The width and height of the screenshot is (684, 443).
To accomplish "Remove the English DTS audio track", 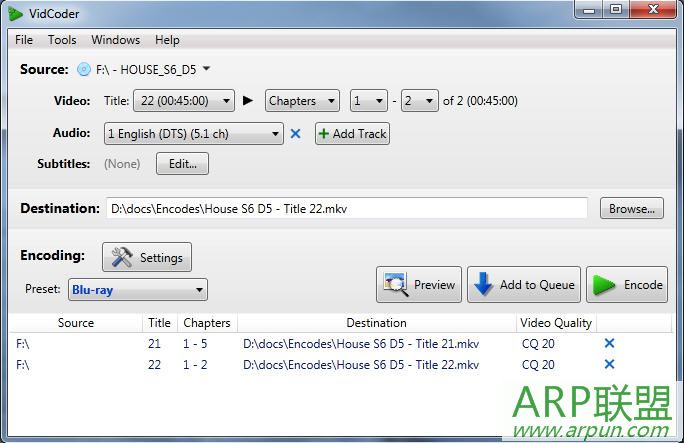I will tap(295, 133).
